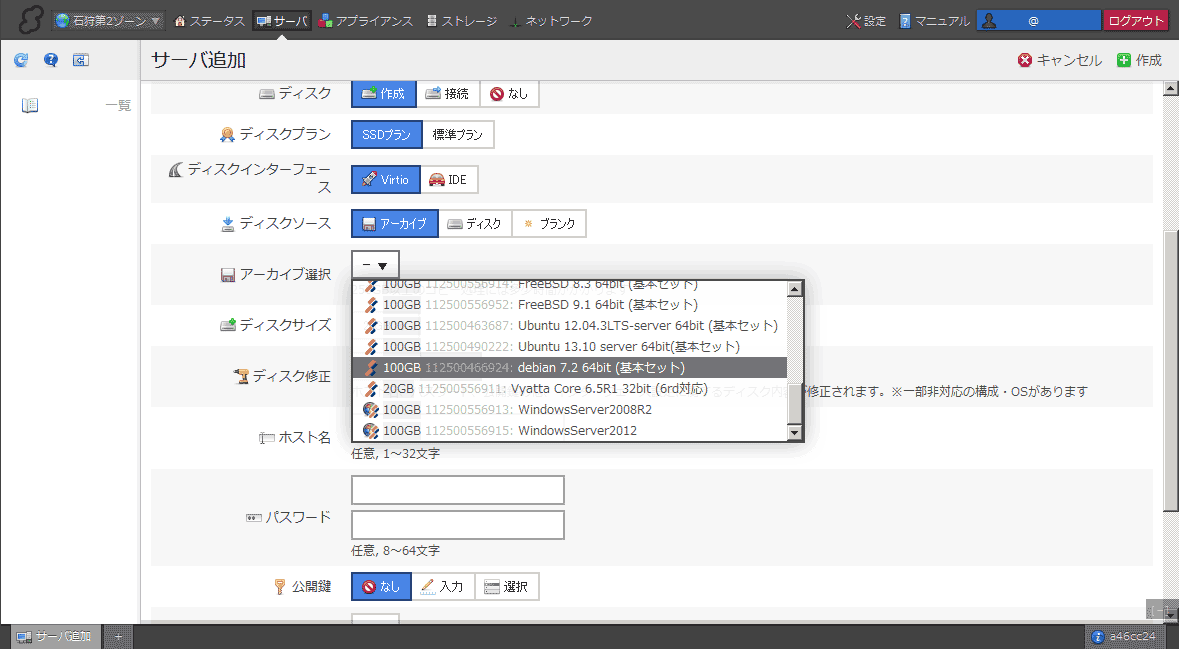Open the 石狩第2ゾーン zone dropdown

[x=109, y=21]
